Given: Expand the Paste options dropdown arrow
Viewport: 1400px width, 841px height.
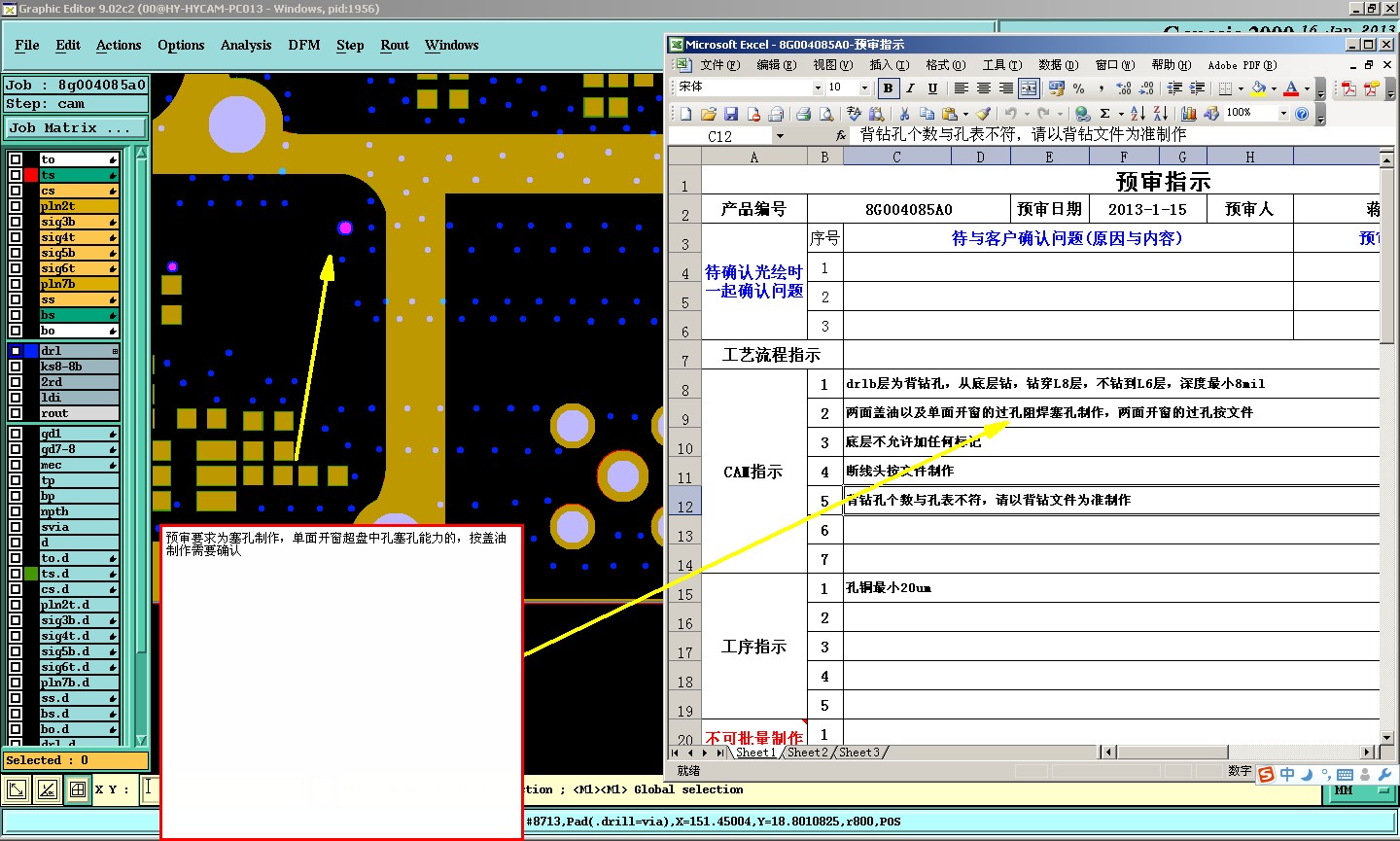Looking at the screenshot, I should [964, 114].
